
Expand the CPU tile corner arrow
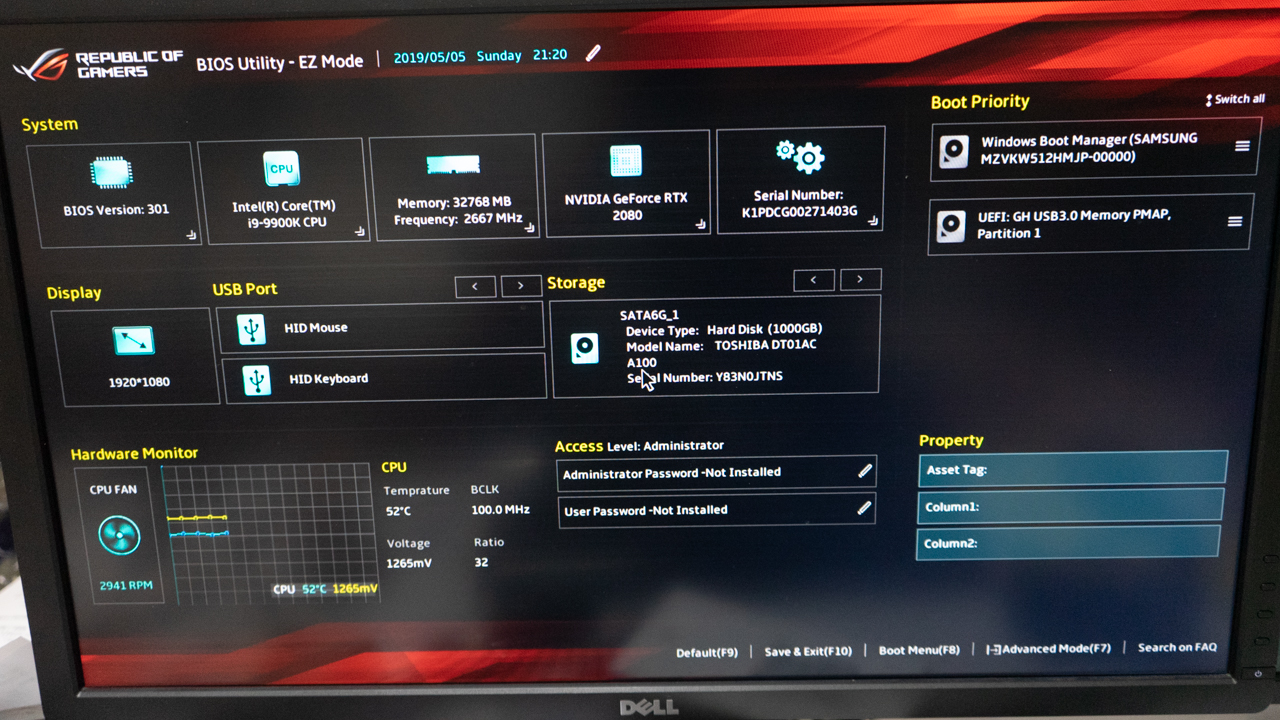click(x=359, y=232)
